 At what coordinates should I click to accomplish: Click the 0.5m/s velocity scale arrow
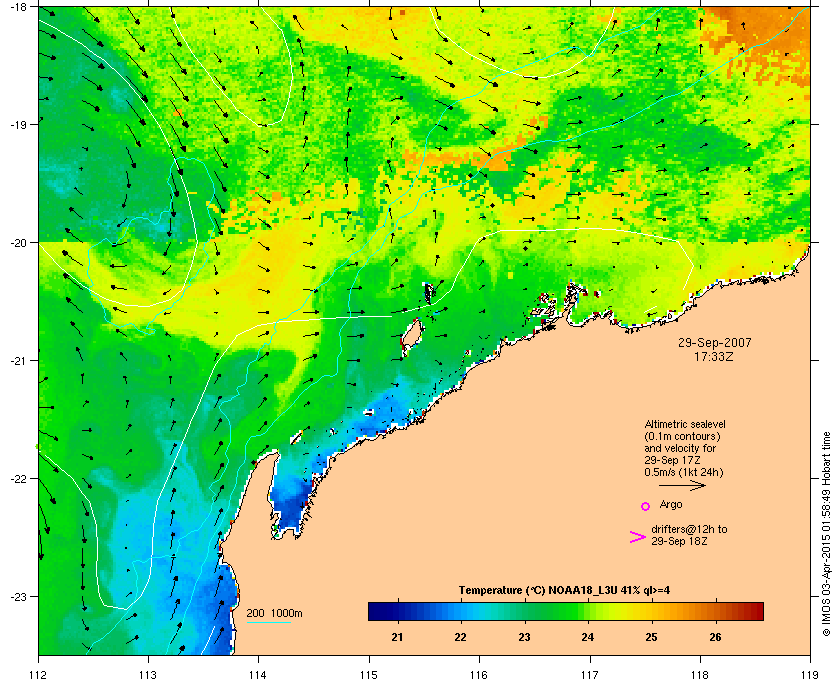682,486
